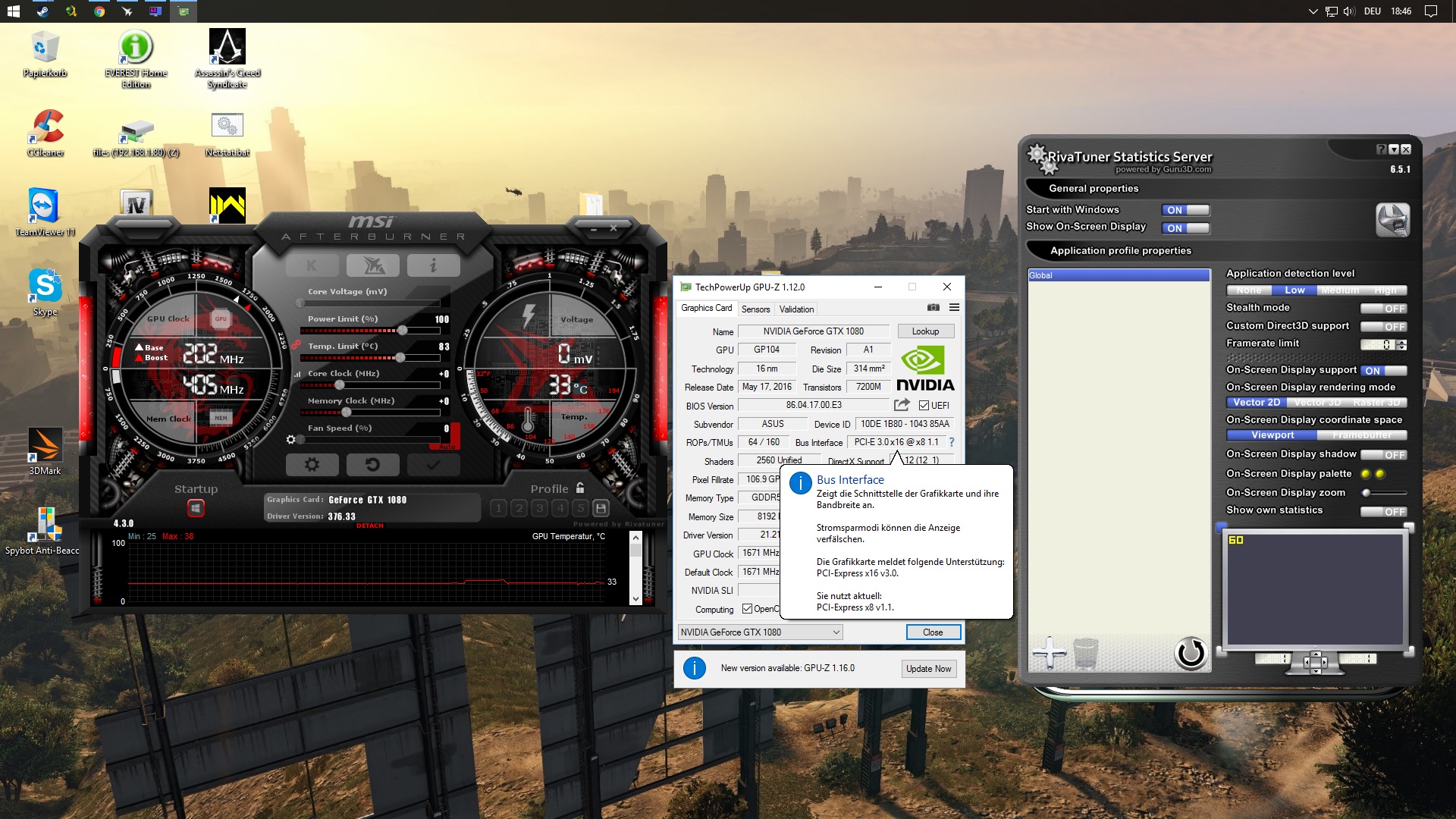
Task: Add a new application profile with the plus icon
Action: coord(1049,652)
